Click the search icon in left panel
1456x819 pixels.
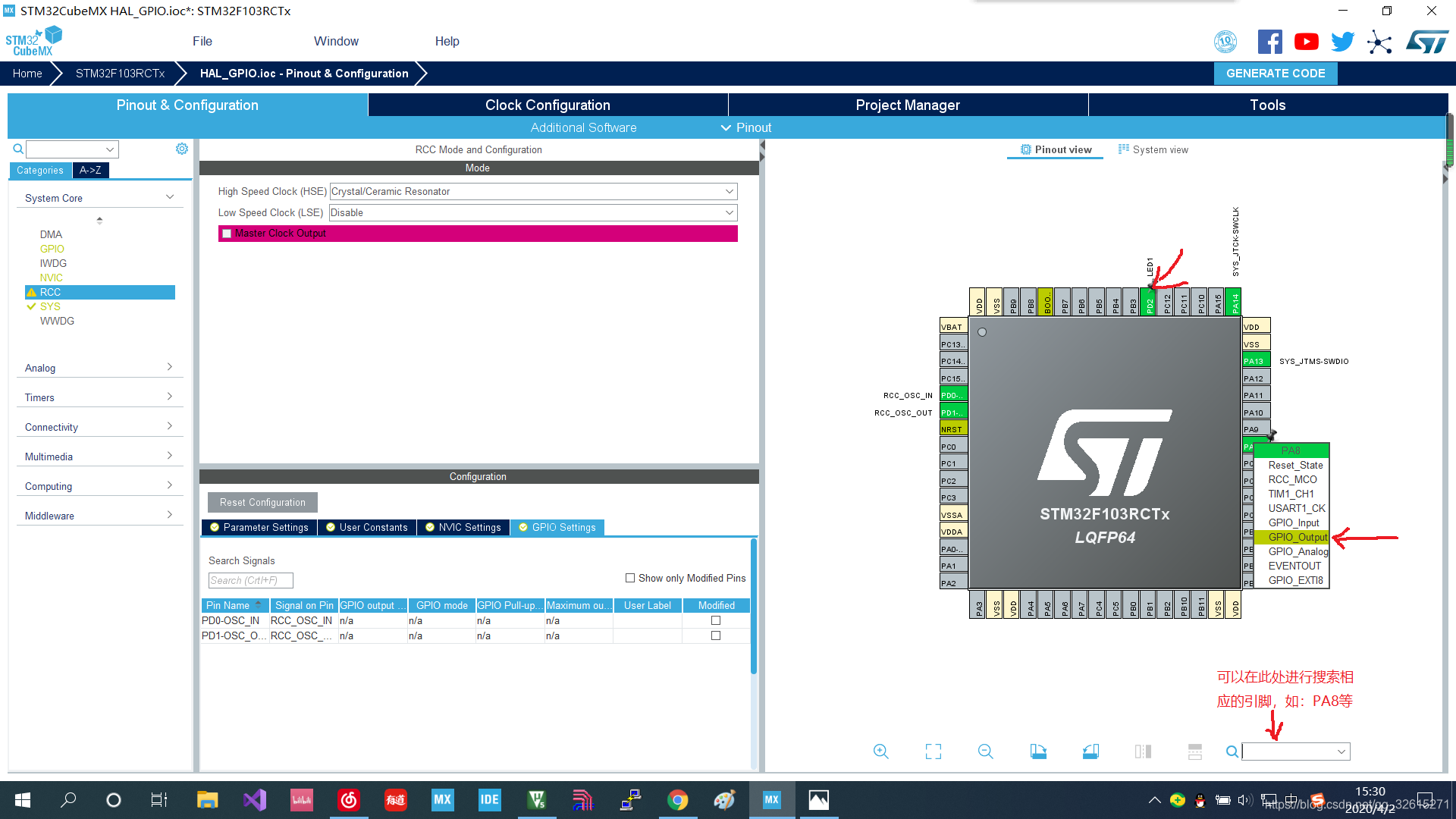coord(18,149)
